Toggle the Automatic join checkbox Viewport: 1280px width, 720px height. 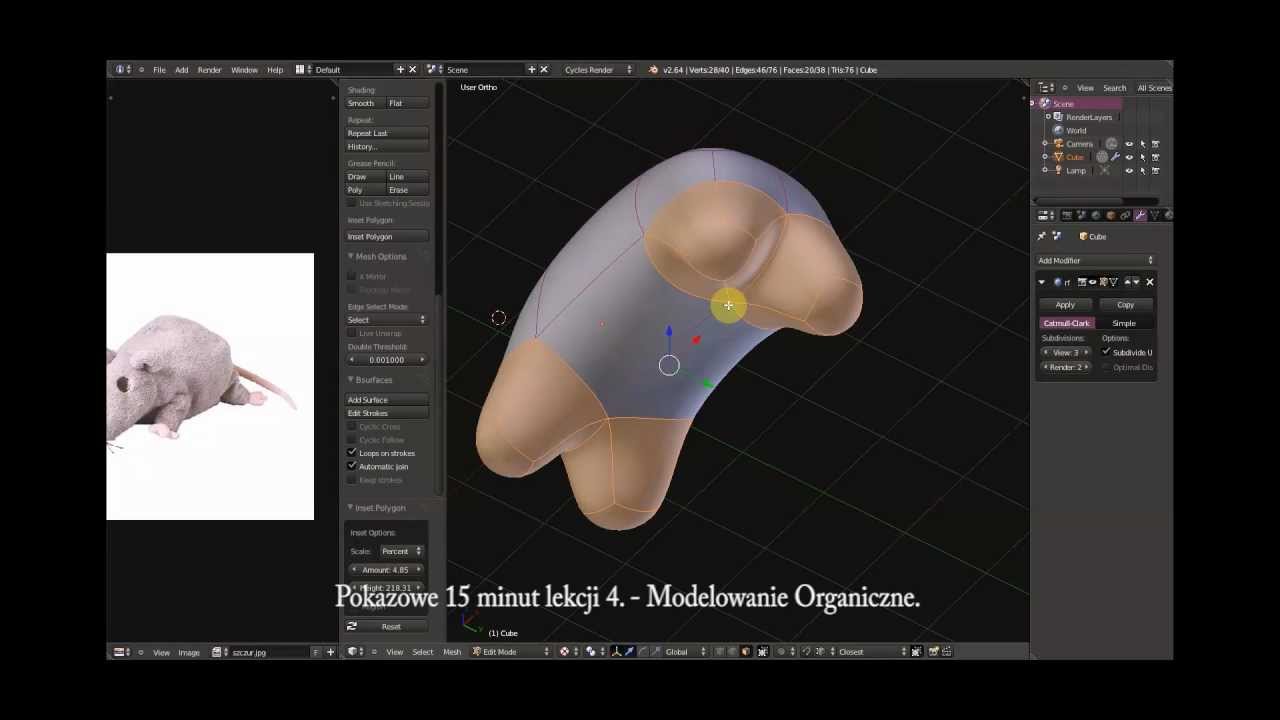(352, 466)
